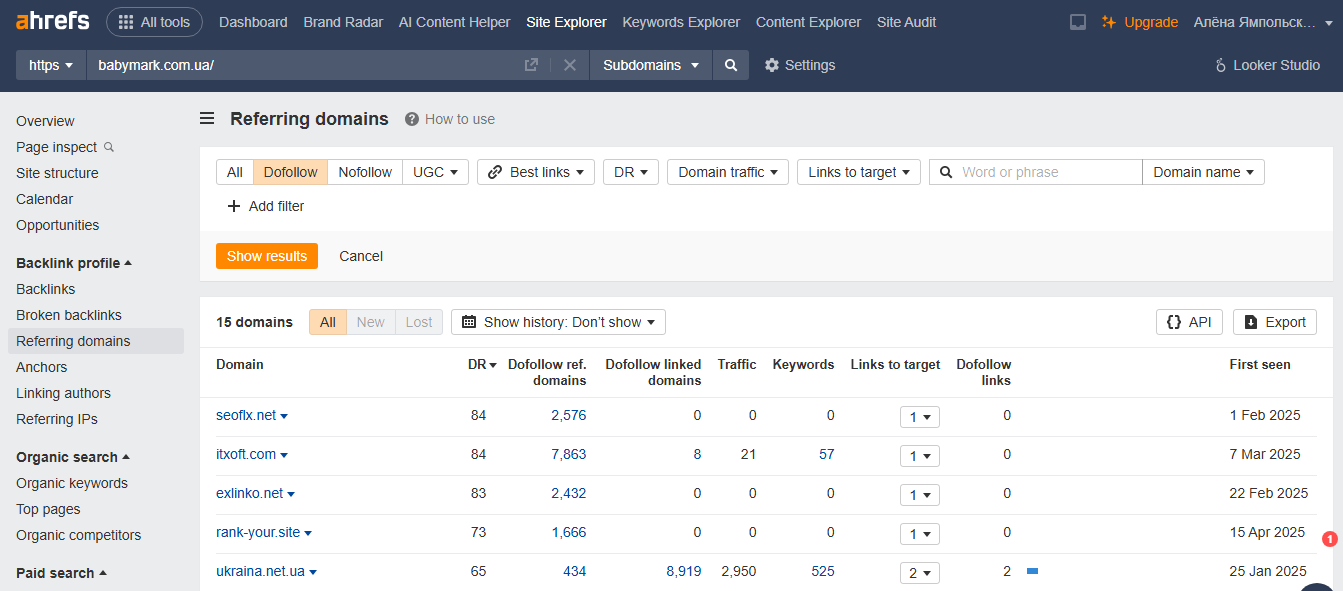Open the Subdomains mode dropdown
Image resolution: width=1343 pixels, height=591 pixels.
pyautogui.click(x=651, y=65)
